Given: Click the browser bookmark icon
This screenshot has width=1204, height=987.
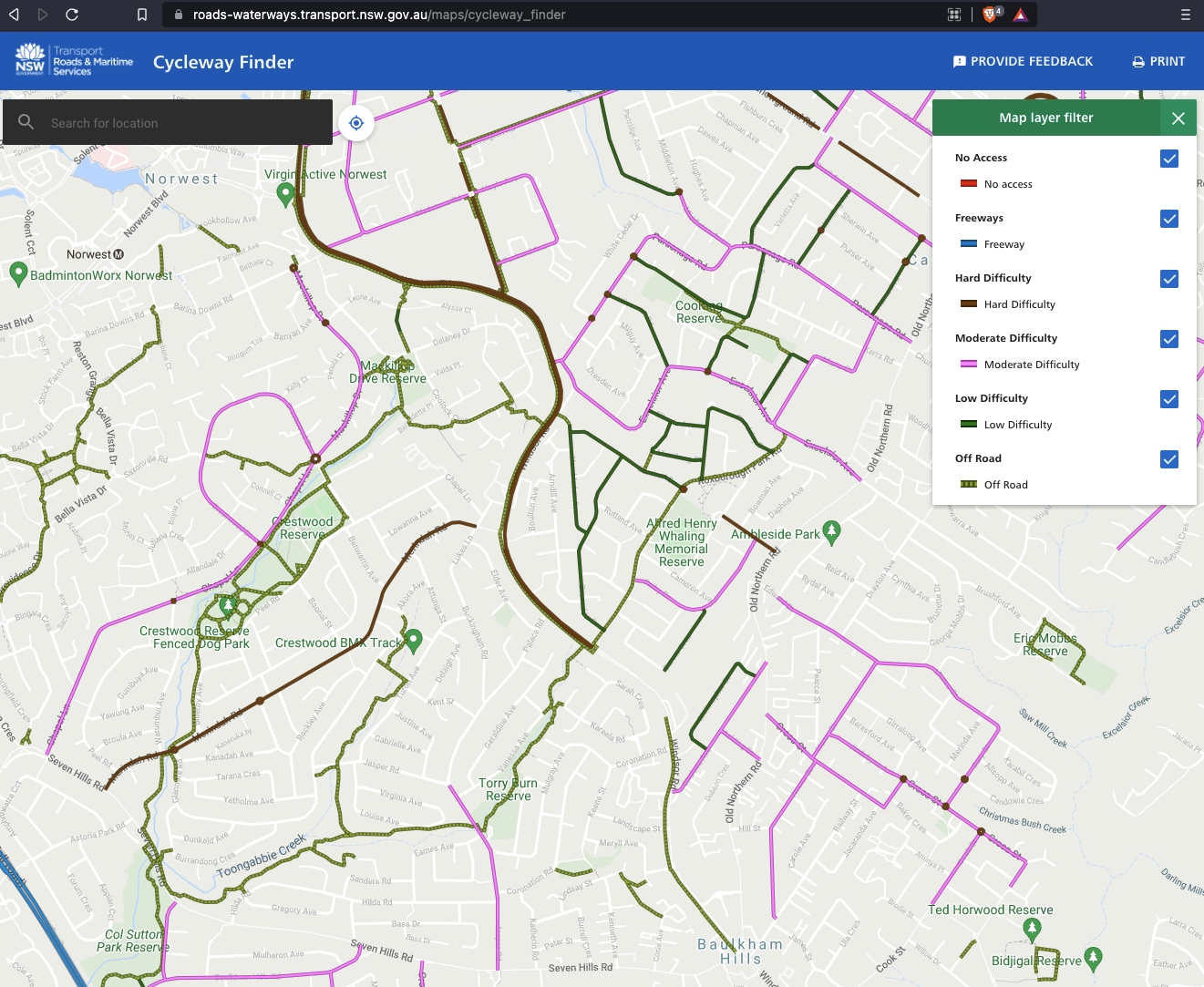Looking at the screenshot, I should 142,15.
